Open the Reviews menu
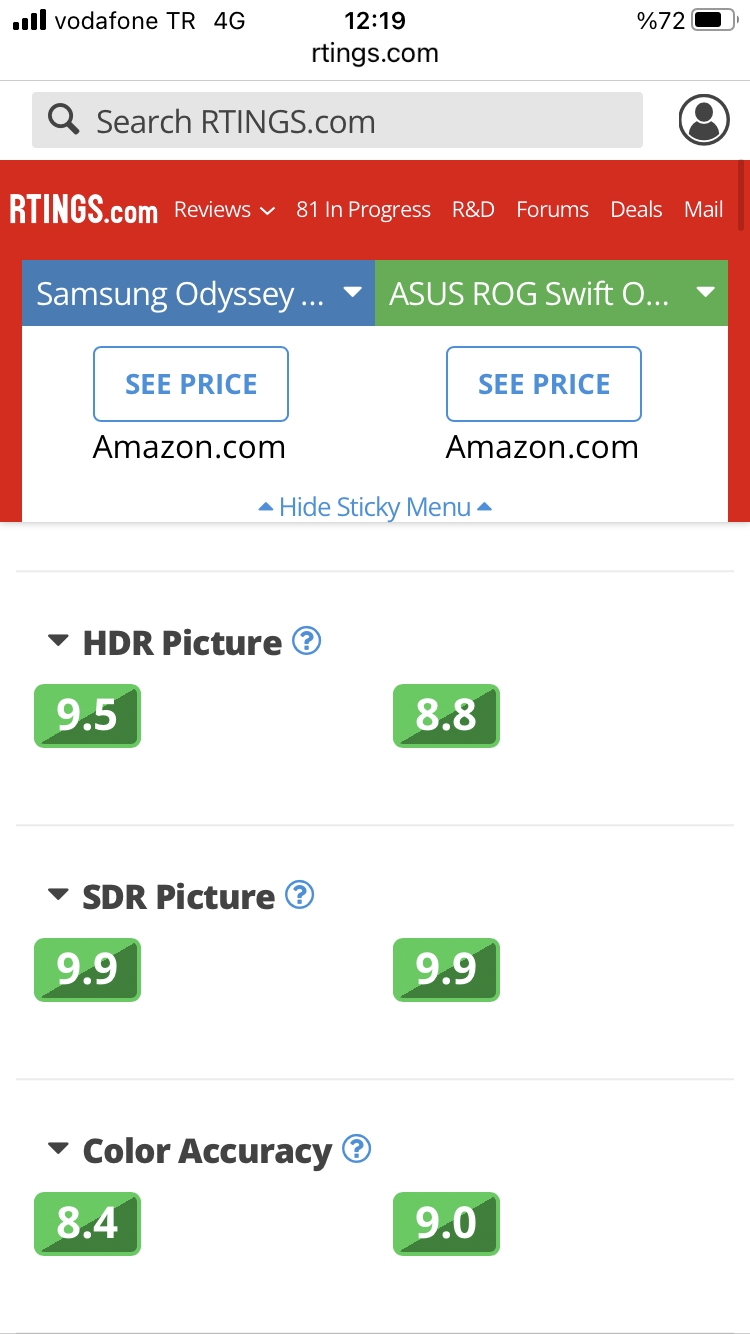This screenshot has height=1334, width=750. (x=224, y=210)
